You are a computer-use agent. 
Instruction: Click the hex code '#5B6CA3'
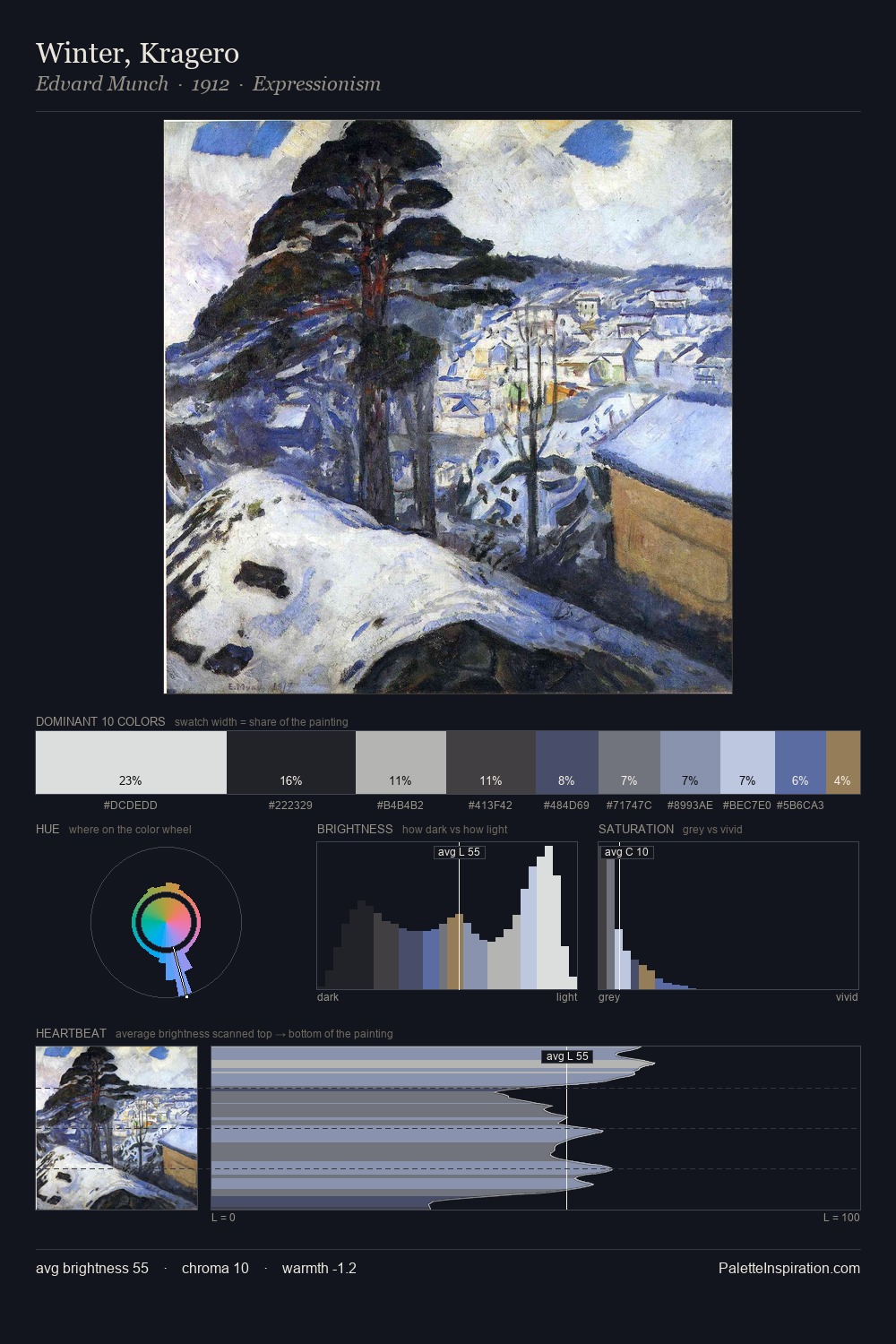800,805
